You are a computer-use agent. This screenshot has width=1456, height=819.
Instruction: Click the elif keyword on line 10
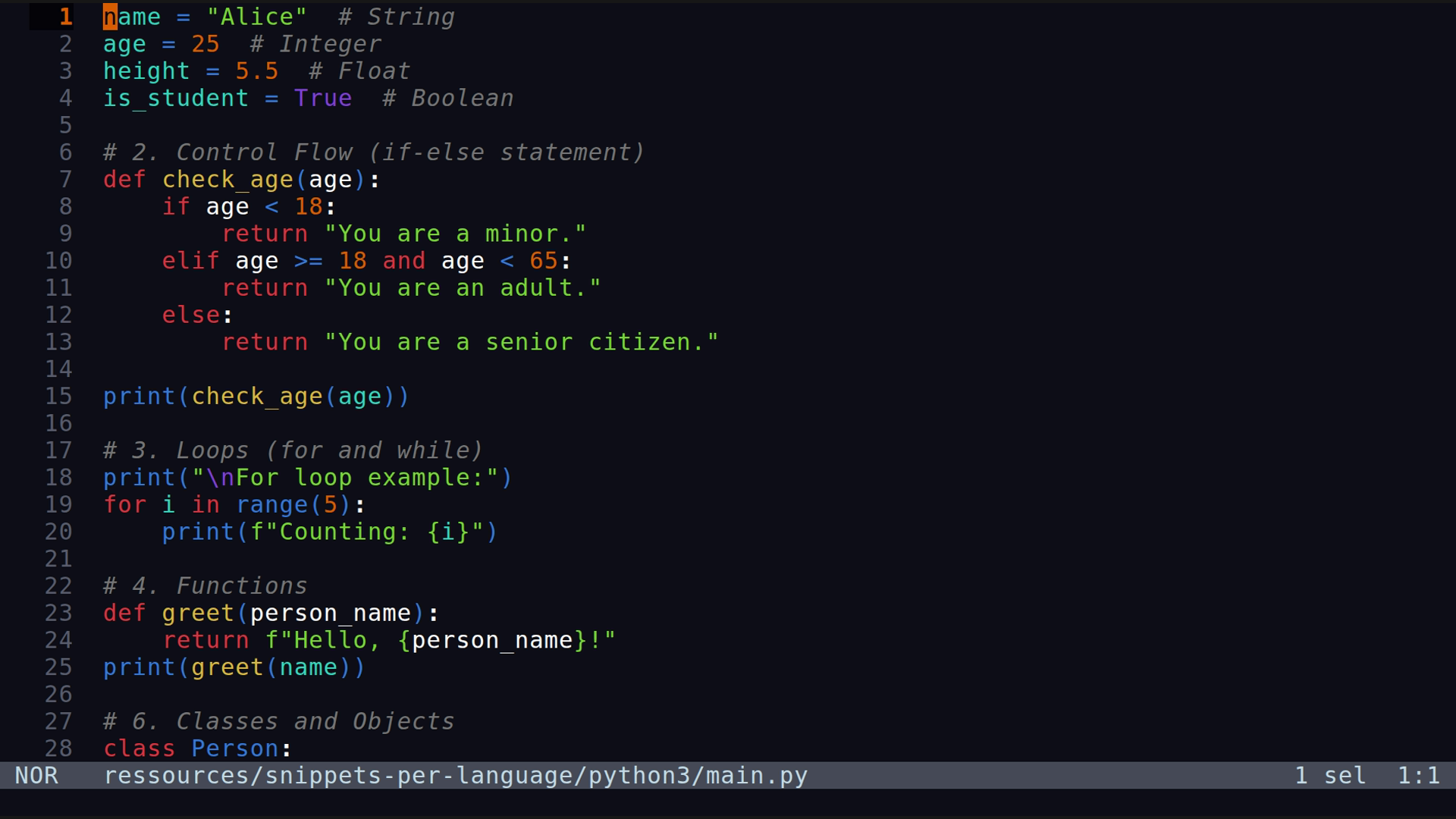pyautogui.click(x=190, y=260)
